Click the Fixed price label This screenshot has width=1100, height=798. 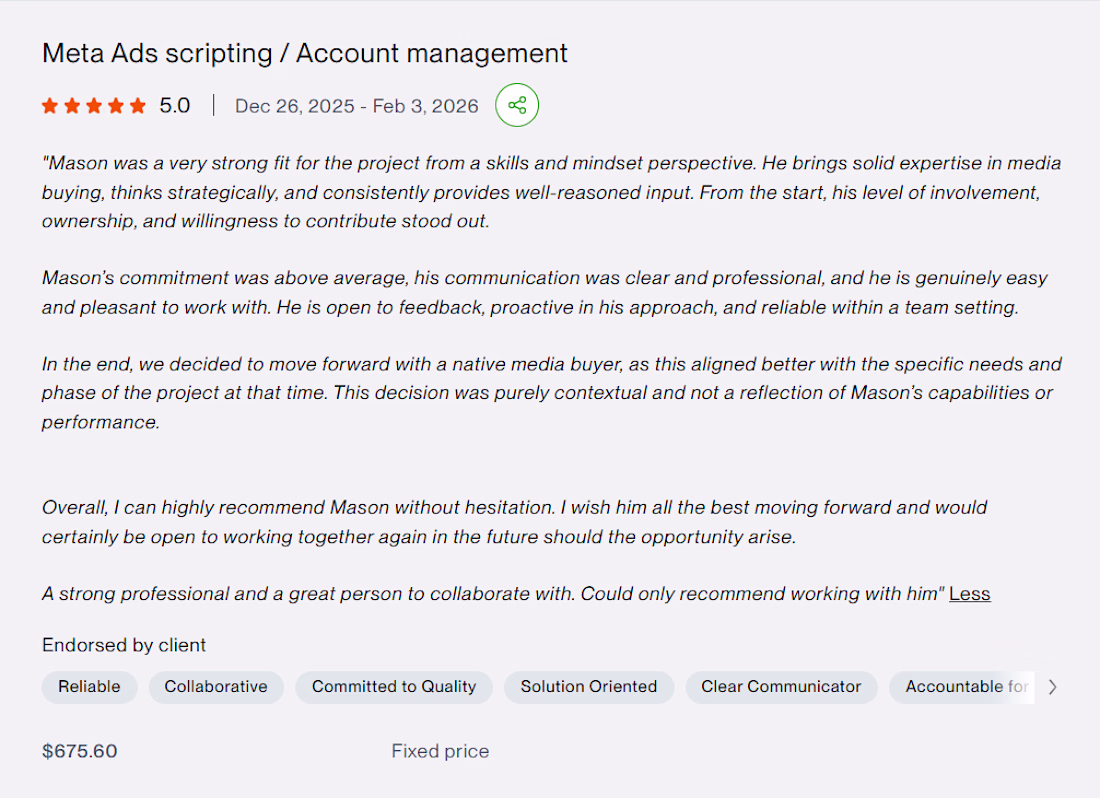440,751
